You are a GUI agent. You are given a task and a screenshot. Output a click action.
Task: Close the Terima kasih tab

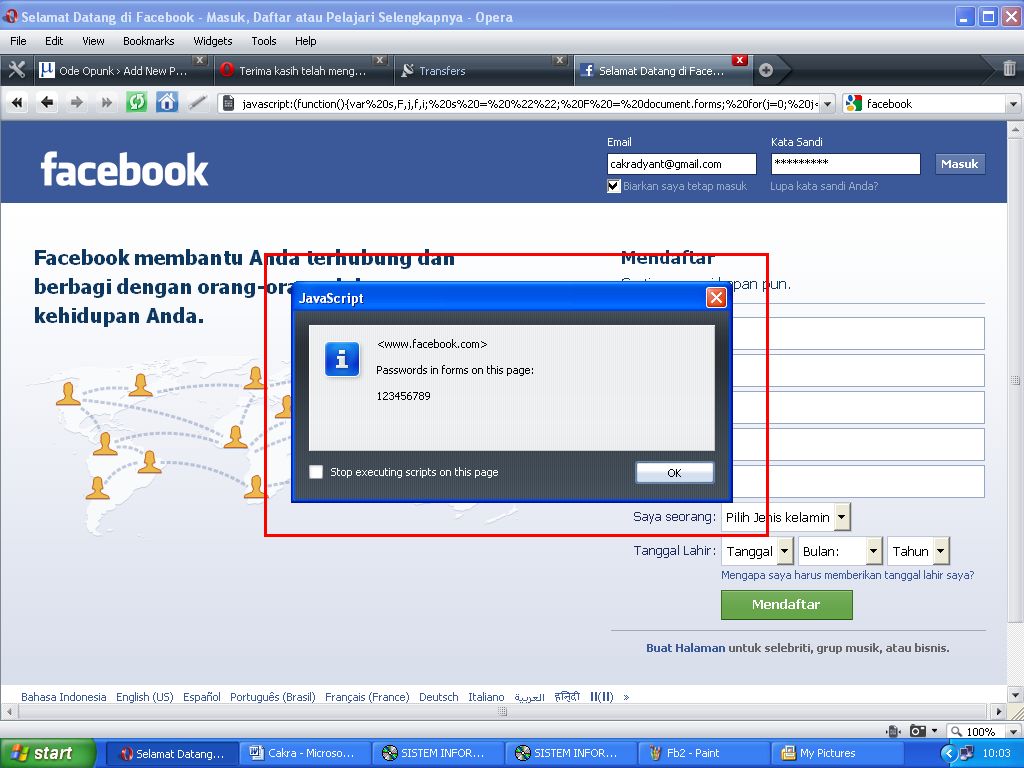coord(379,60)
